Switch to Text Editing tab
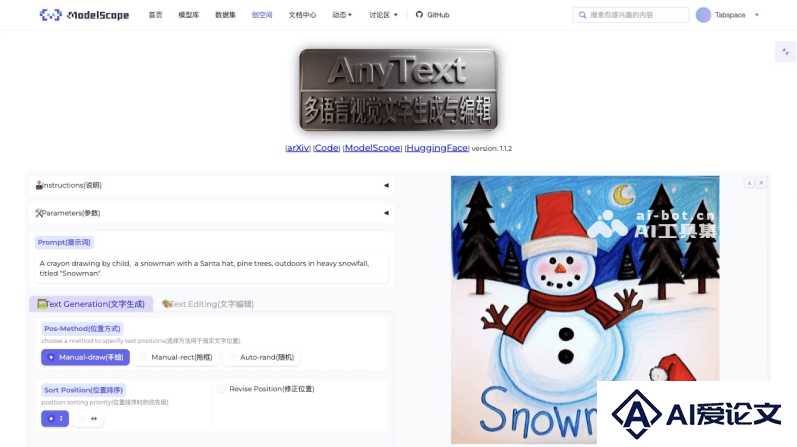 pos(208,304)
